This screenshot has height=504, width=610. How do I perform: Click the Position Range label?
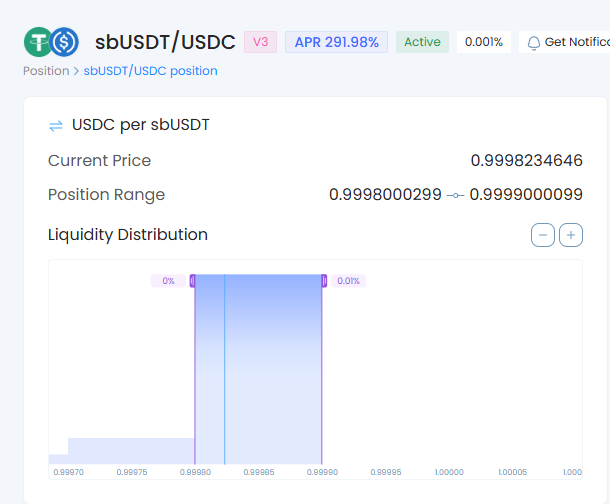[x=106, y=195]
